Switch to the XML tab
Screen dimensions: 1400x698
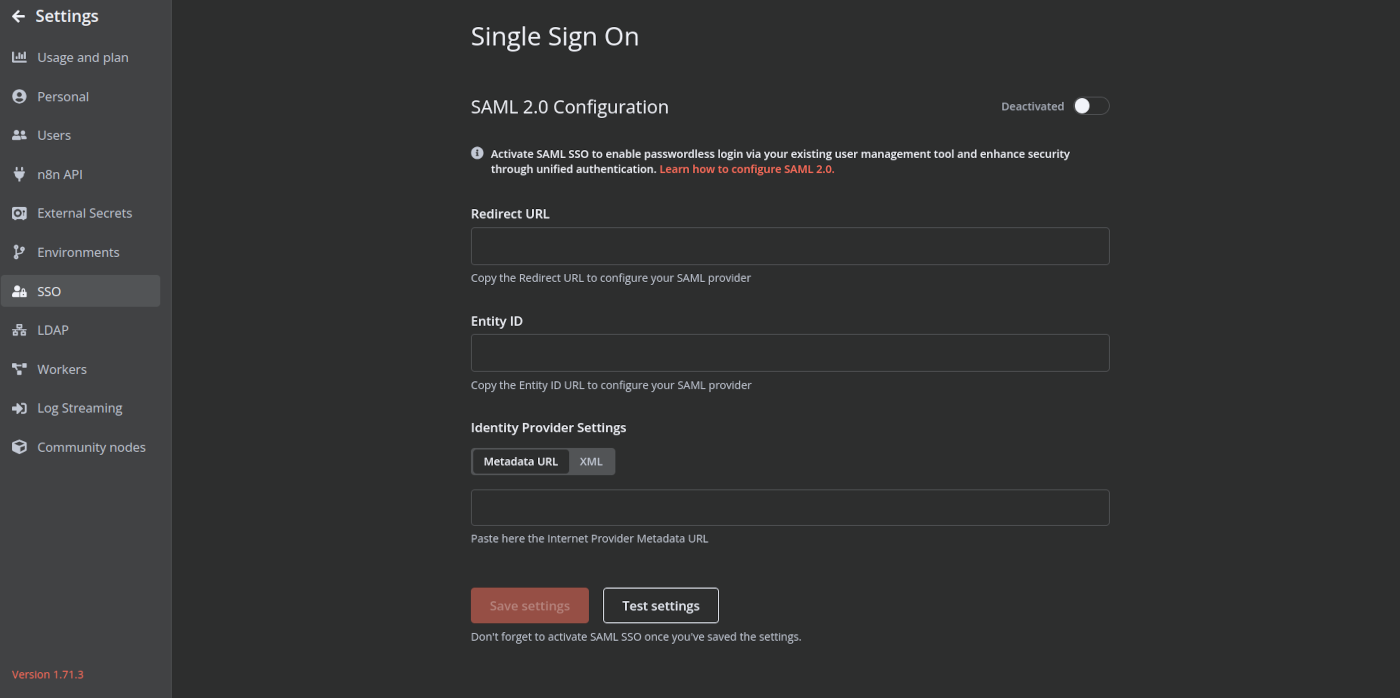click(x=591, y=461)
